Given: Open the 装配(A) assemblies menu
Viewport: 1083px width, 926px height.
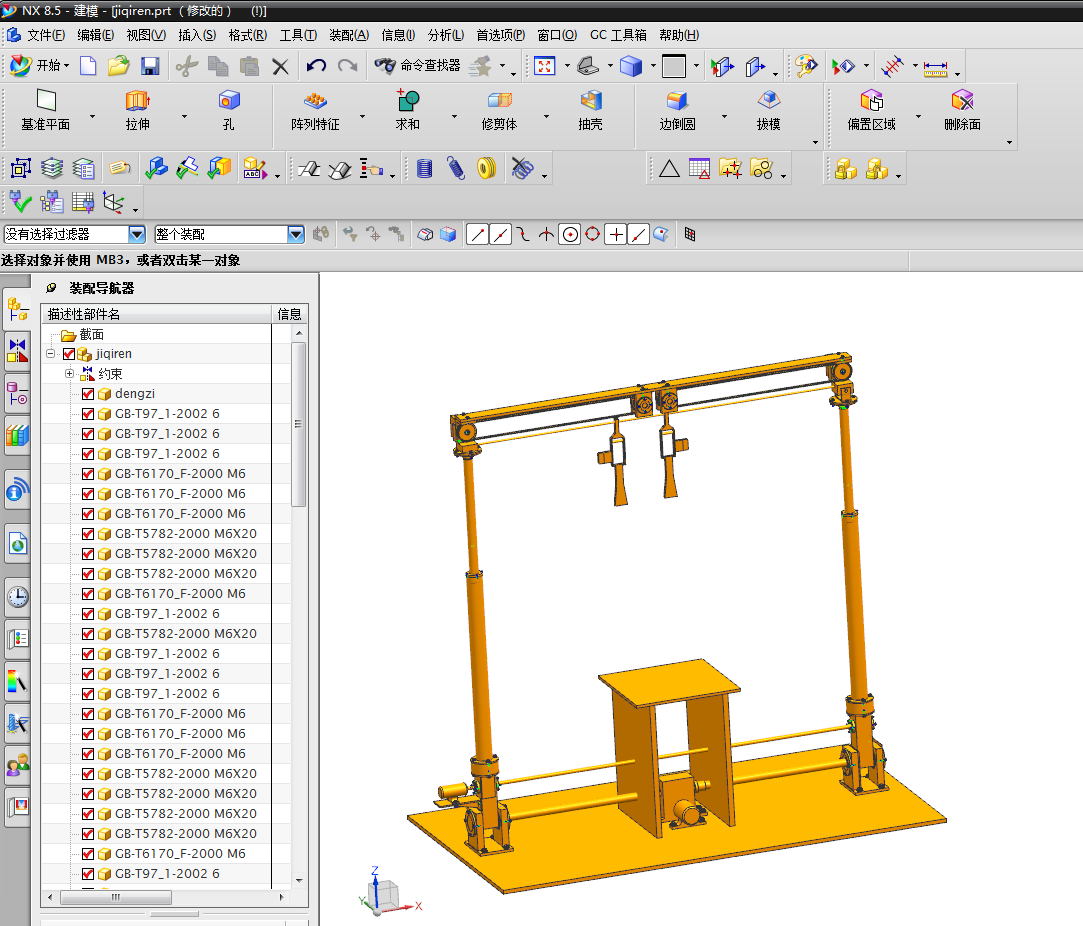Looking at the screenshot, I should 348,35.
